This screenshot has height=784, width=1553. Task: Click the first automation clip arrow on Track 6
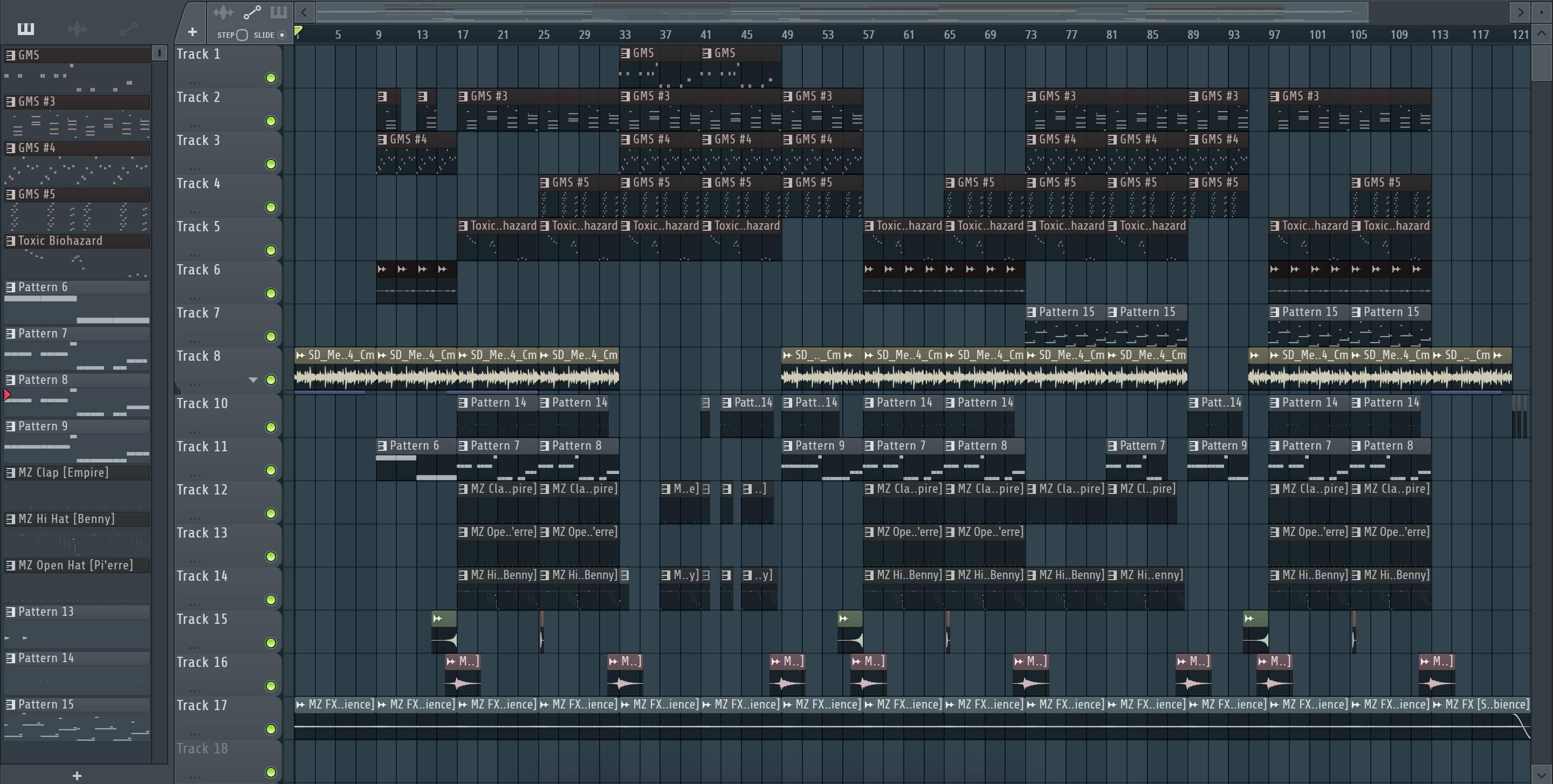click(382, 270)
